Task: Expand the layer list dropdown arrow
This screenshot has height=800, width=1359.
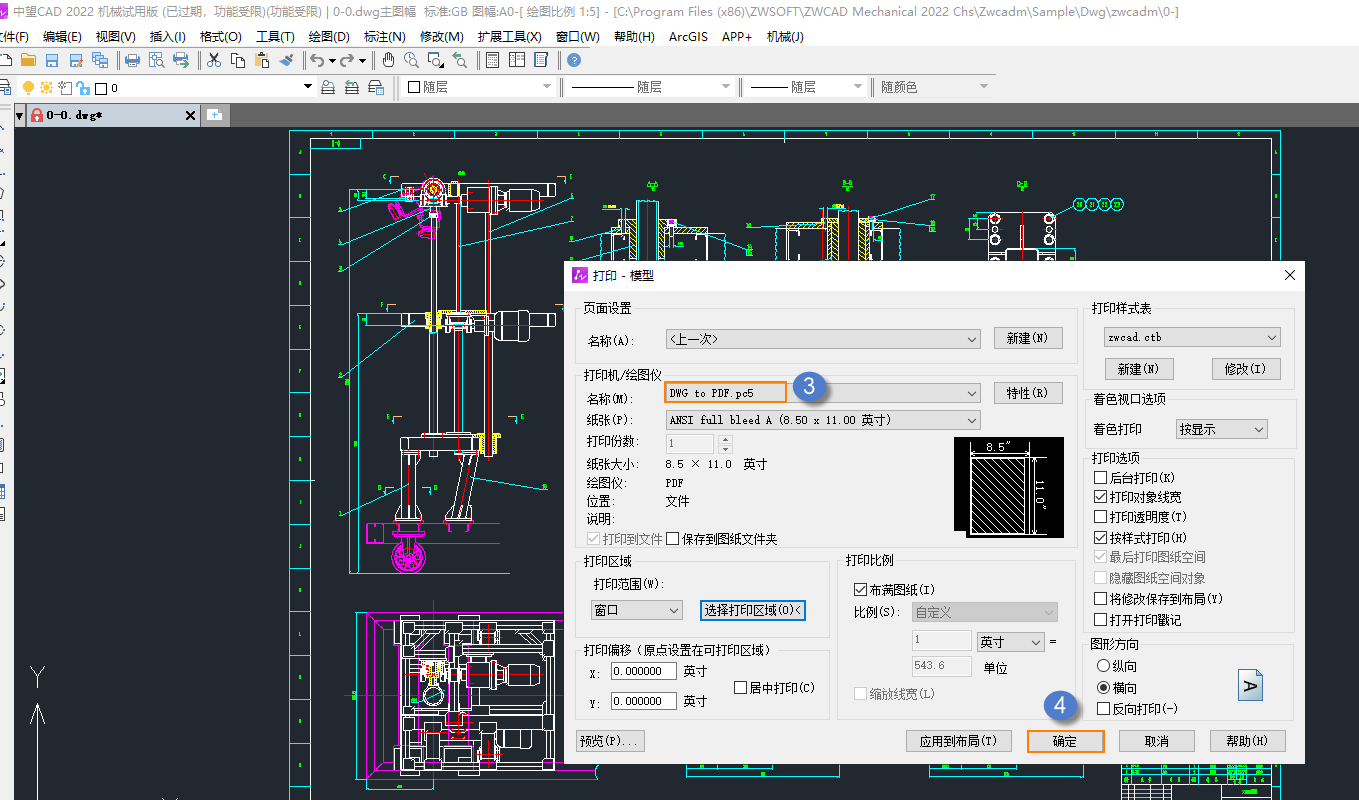Action: 308,88
